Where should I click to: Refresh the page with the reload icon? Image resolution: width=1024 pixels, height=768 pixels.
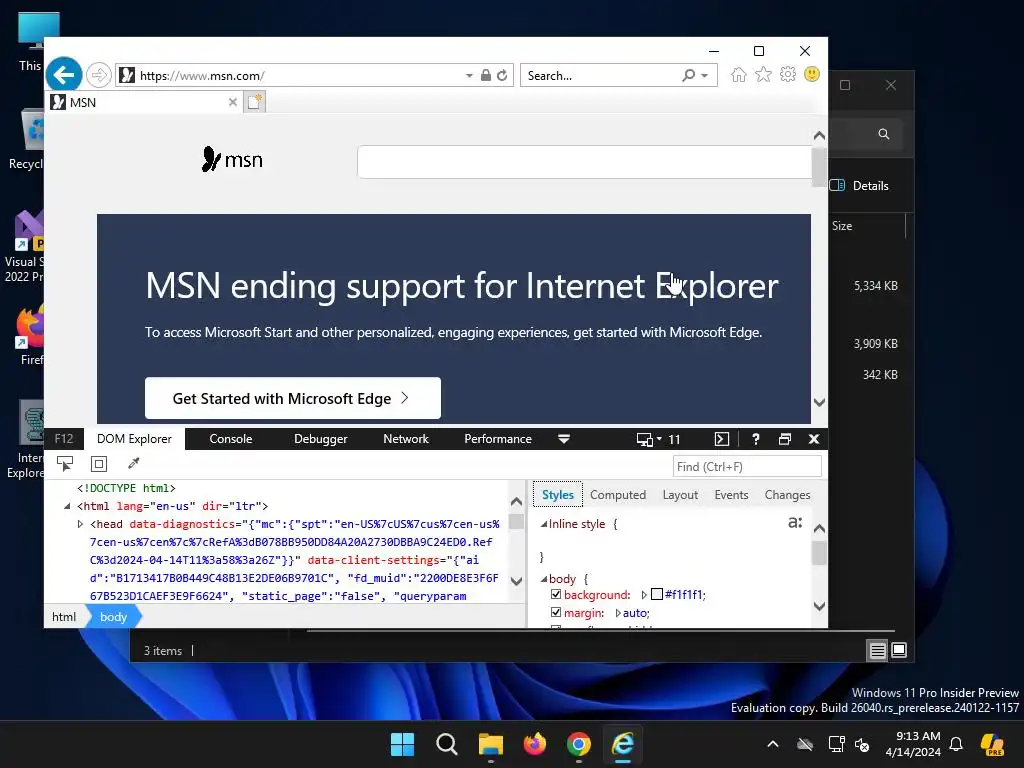pyautogui.click(x=502, y=75)
